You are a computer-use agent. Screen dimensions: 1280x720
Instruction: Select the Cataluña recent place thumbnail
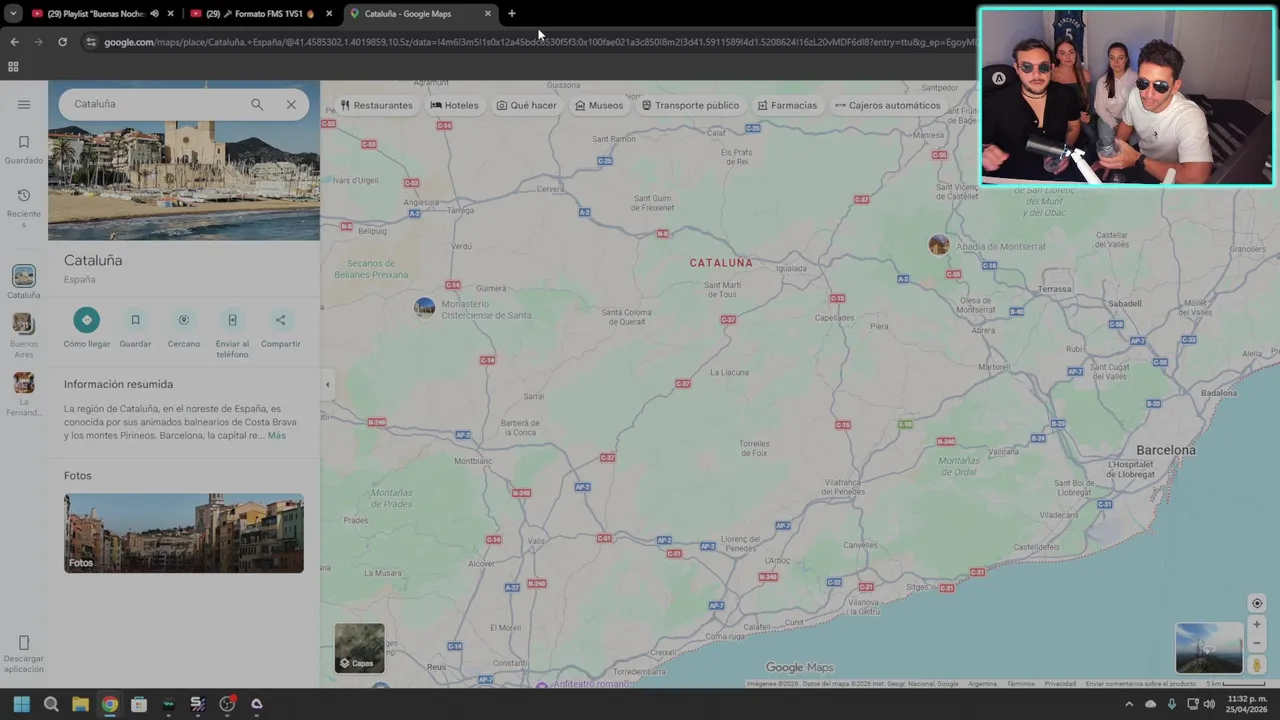point(24,276)
